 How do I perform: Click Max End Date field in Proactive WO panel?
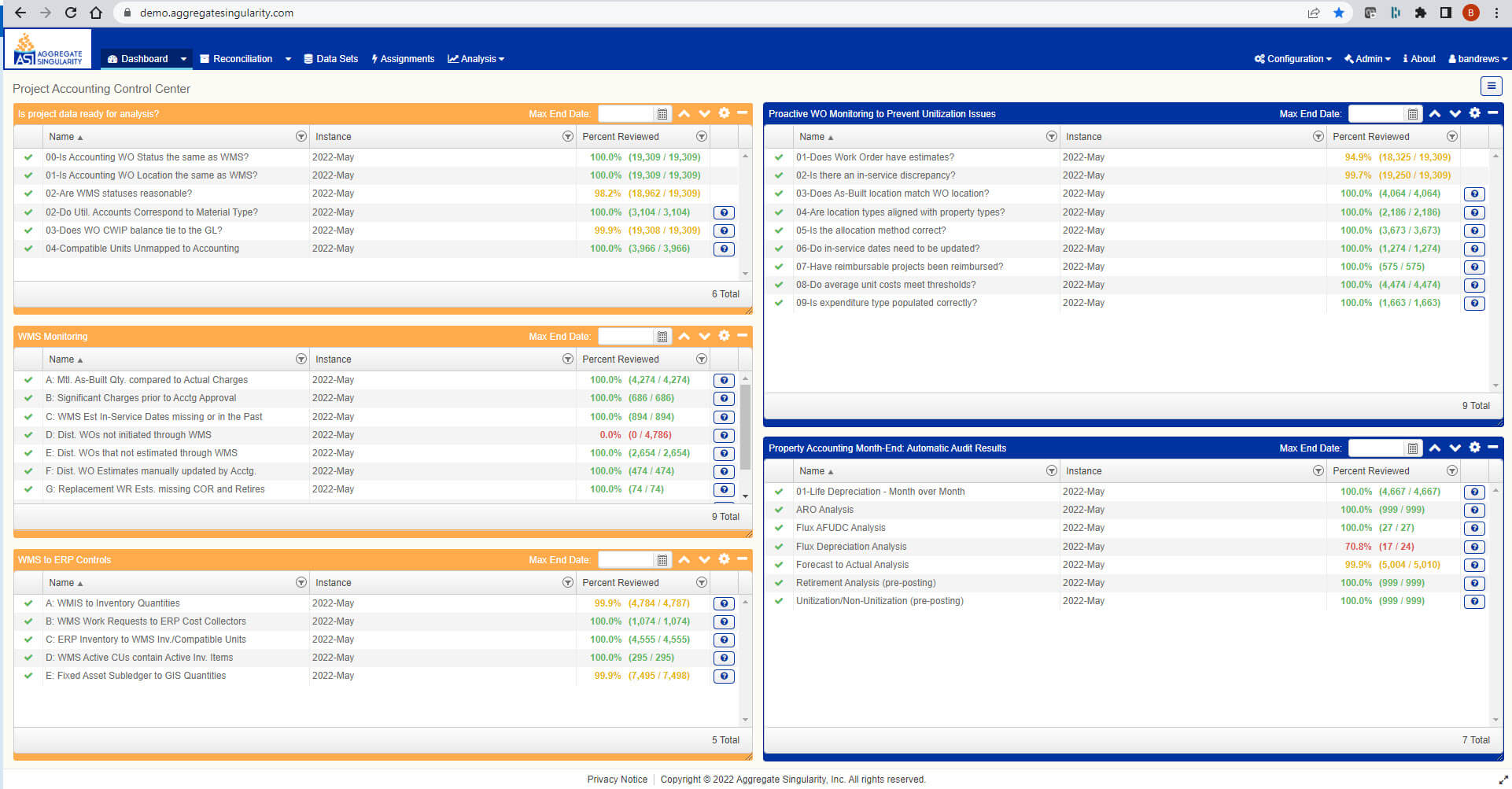(1376, 114)
